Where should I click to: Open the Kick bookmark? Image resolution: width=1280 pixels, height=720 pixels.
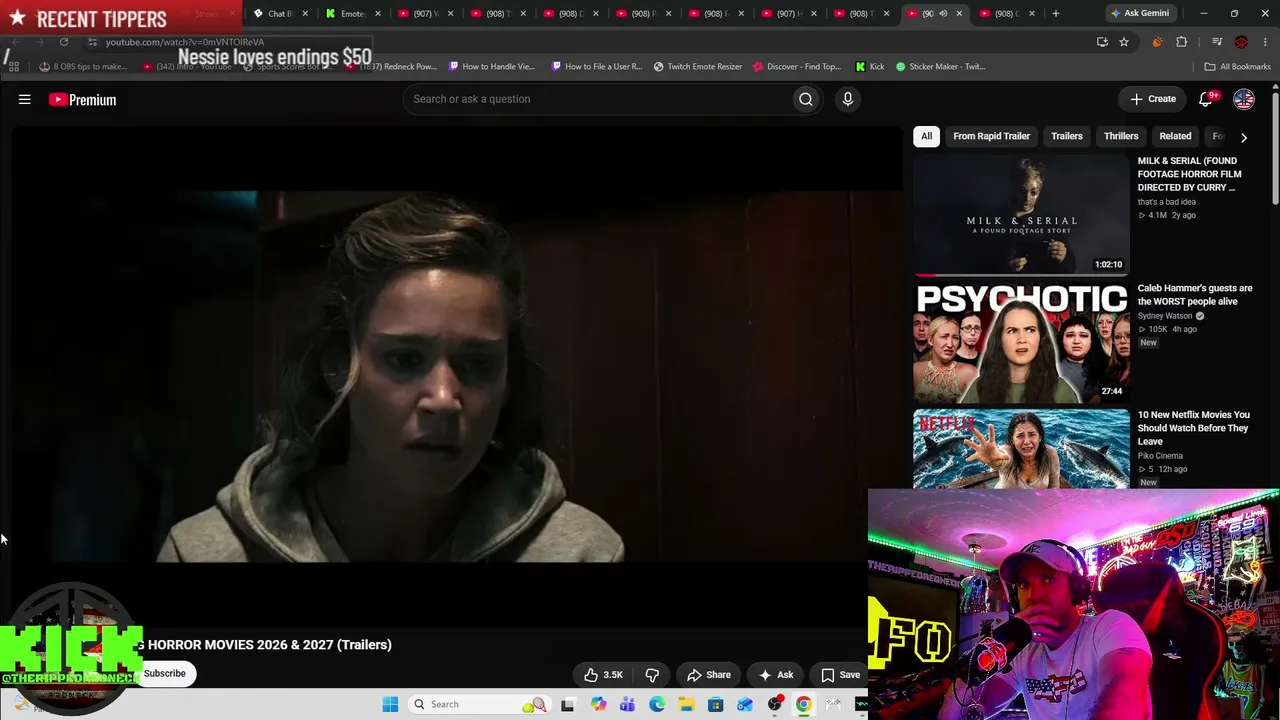[x=870, y=66]
